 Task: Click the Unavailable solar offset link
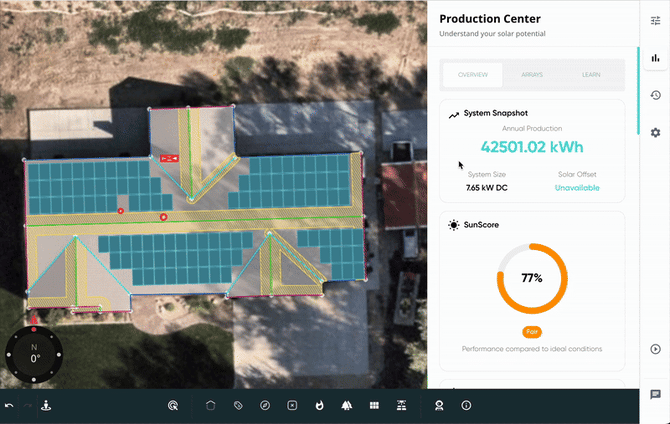pos(577,187)
